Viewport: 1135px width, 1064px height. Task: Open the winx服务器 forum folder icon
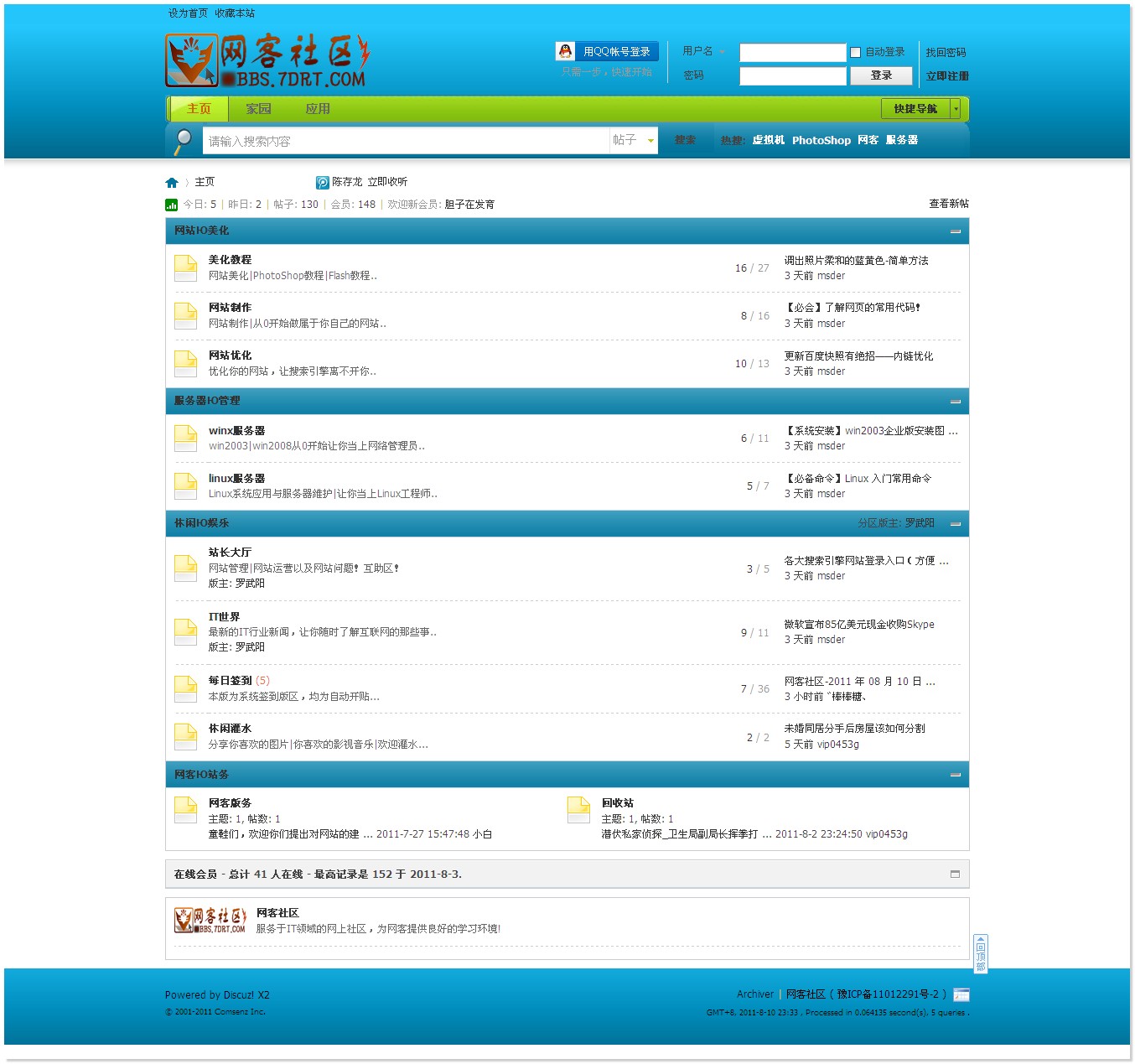(185, 438)
